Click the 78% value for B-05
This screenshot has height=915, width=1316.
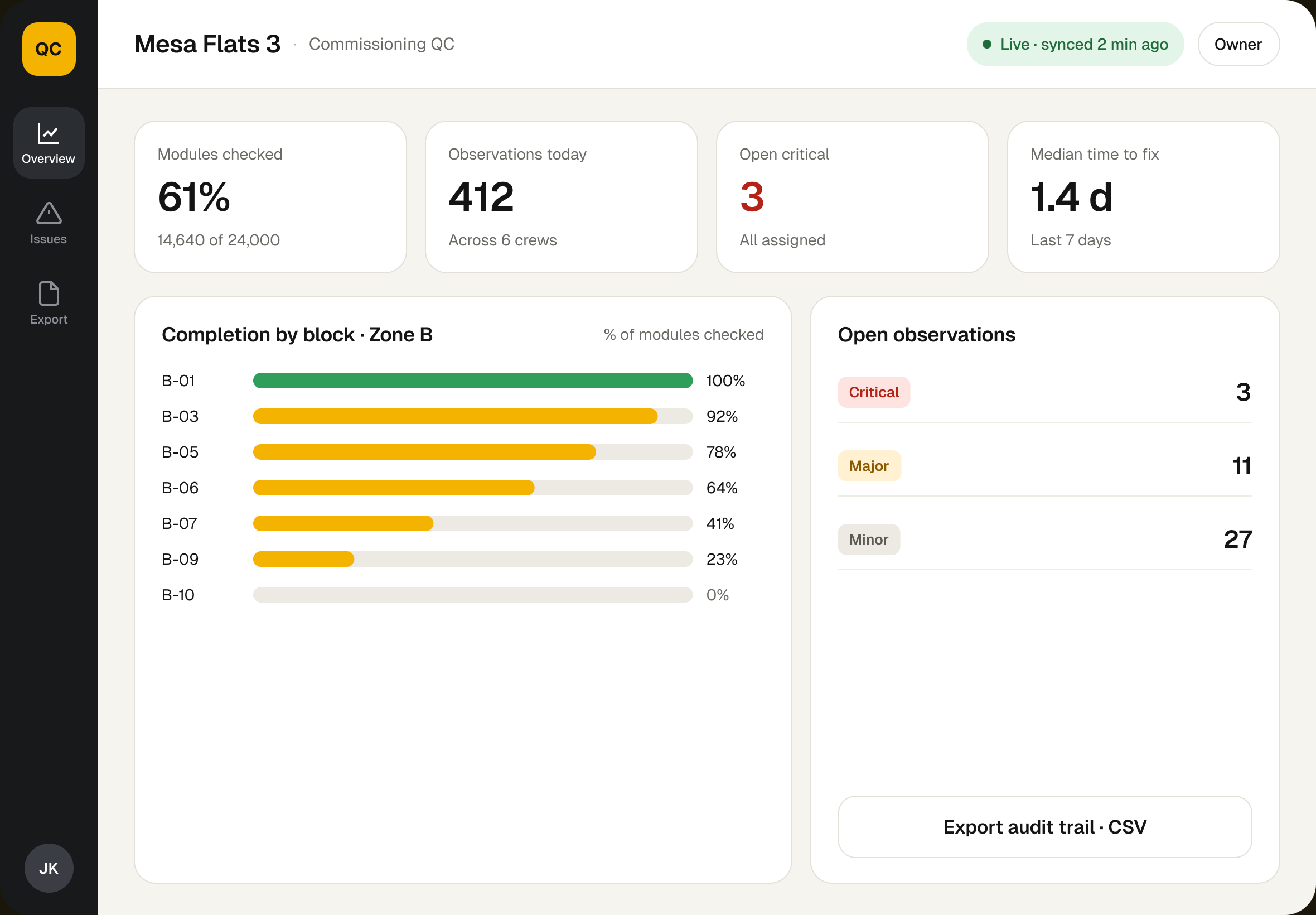[721, 452]
